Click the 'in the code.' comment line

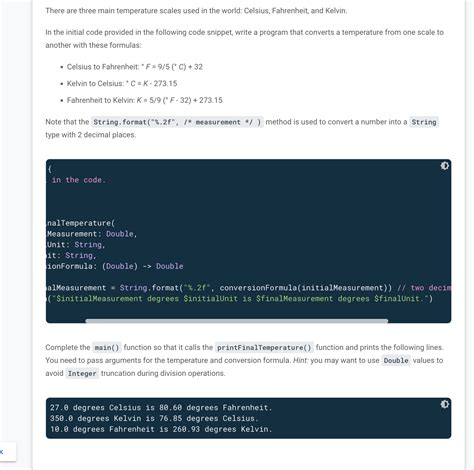pos(79,180)
